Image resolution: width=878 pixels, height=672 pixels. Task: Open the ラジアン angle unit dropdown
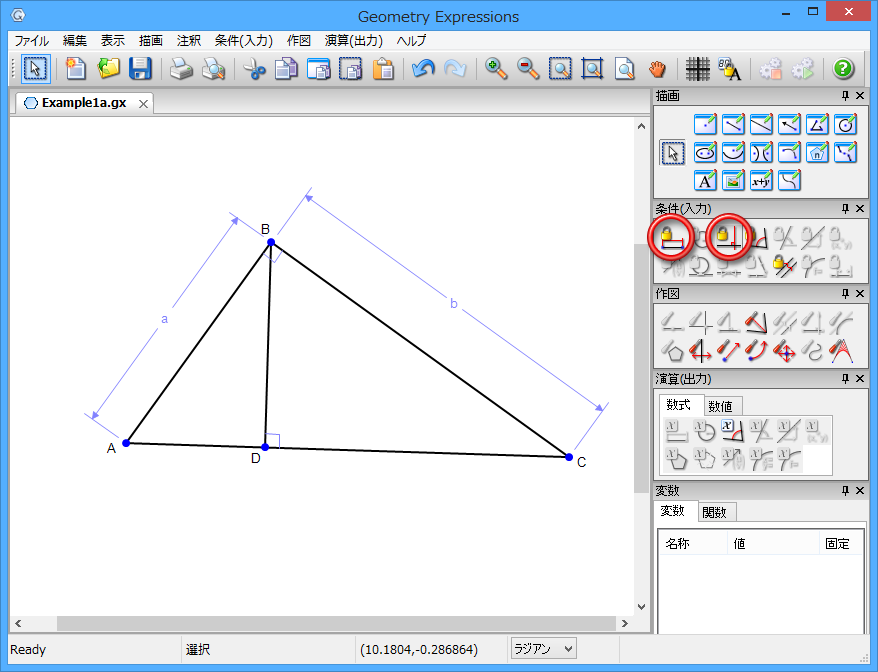tap(544, 649)
